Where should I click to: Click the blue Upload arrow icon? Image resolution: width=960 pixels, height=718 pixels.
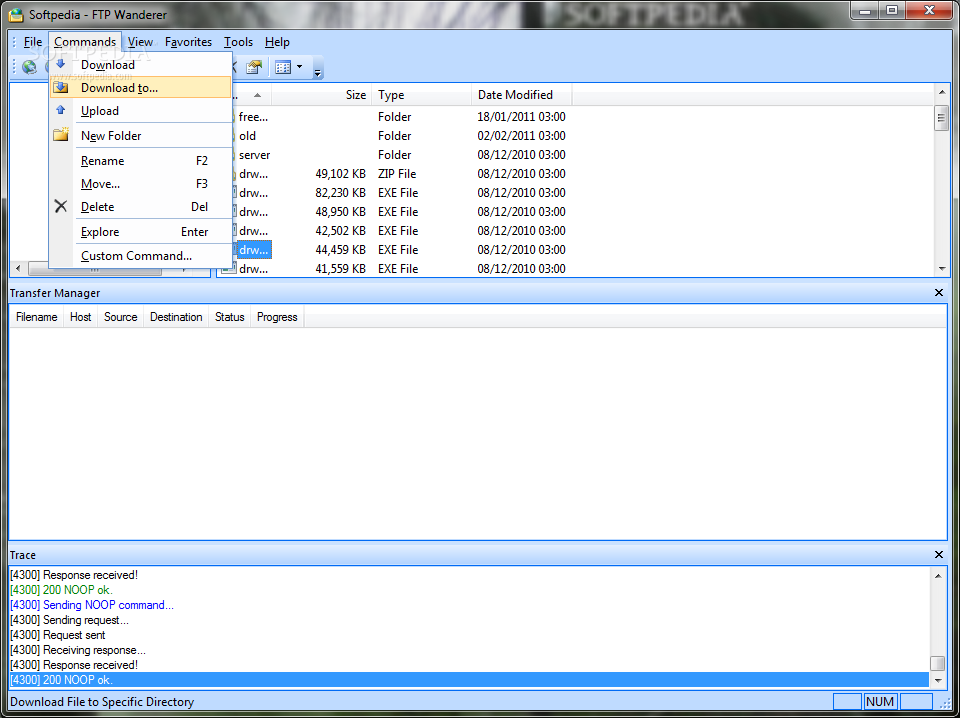61,110
